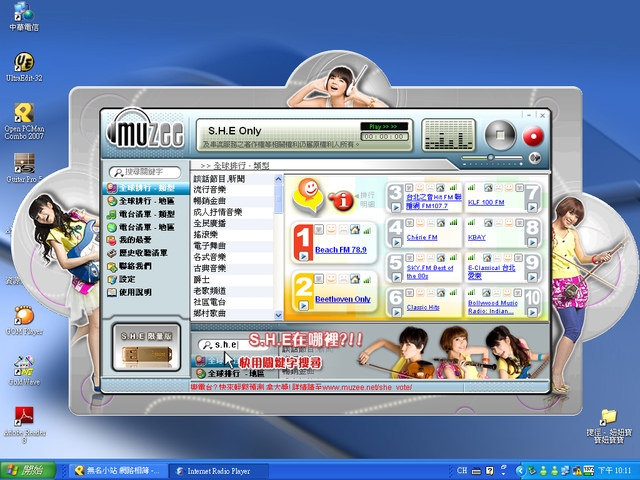Open the search magnifier dropdown
Viewport: 640px width, 480px height.
pos(118,172)
